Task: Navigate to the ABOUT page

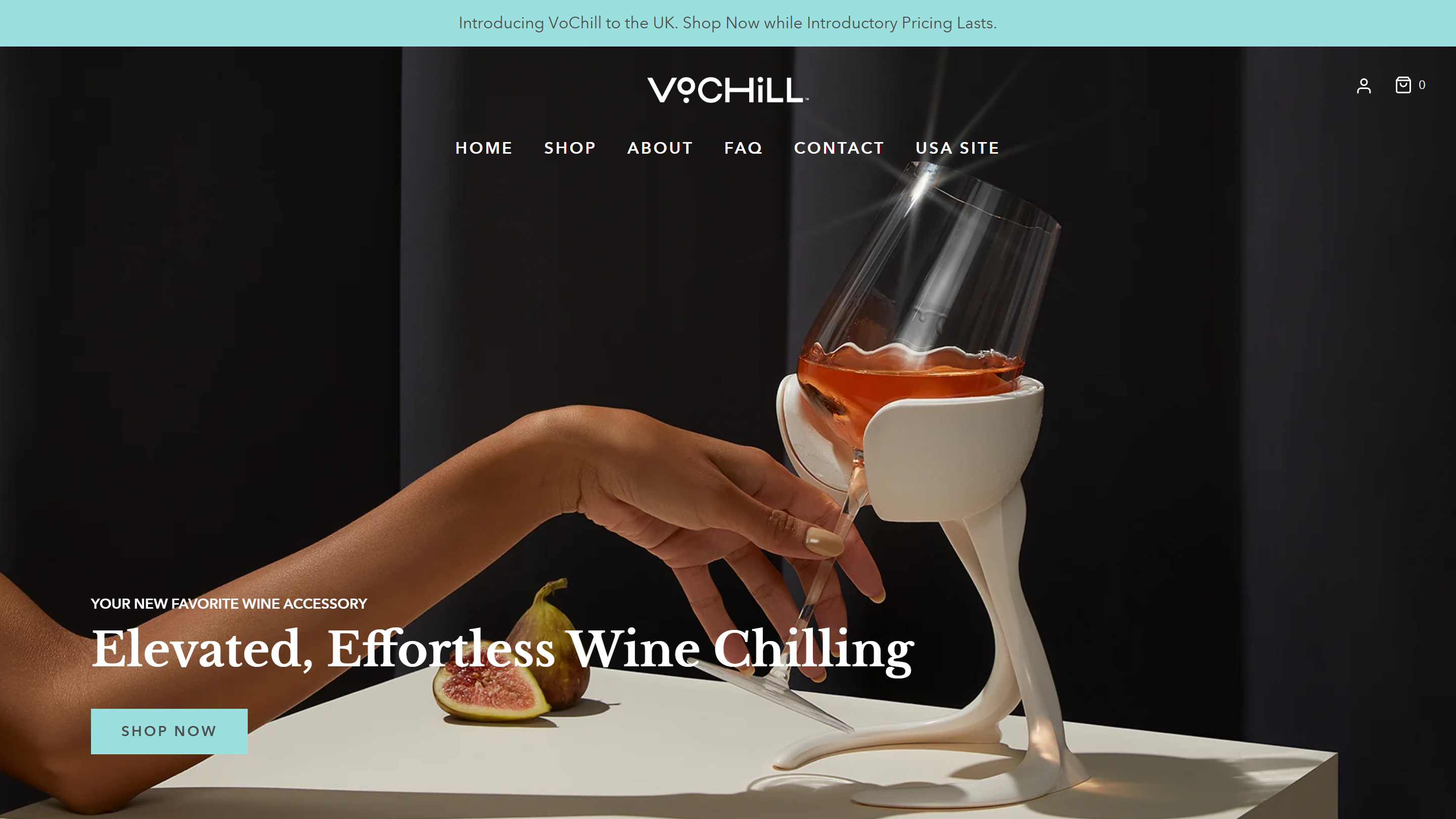Action: click(x=660, y=148)
